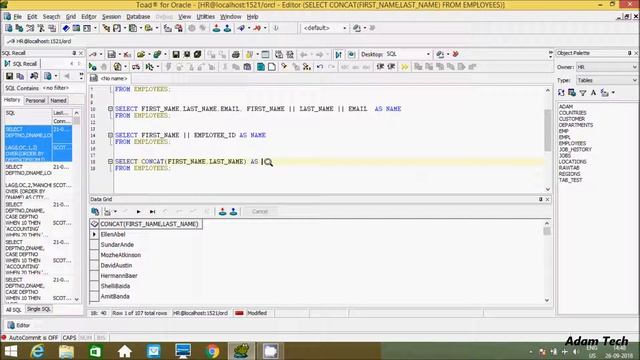Click the binoculars search icon in SQL Recall
Viewport: 640px width, 360px height.
tap(34, 76)
